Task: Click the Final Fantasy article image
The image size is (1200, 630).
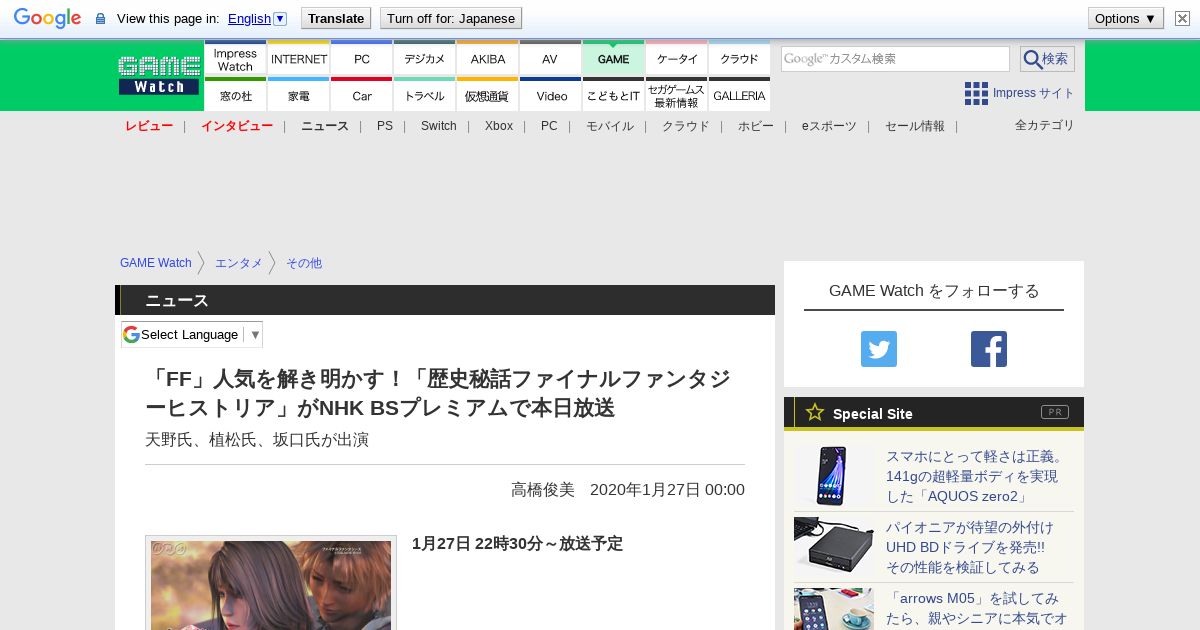Action: point(271,583)
